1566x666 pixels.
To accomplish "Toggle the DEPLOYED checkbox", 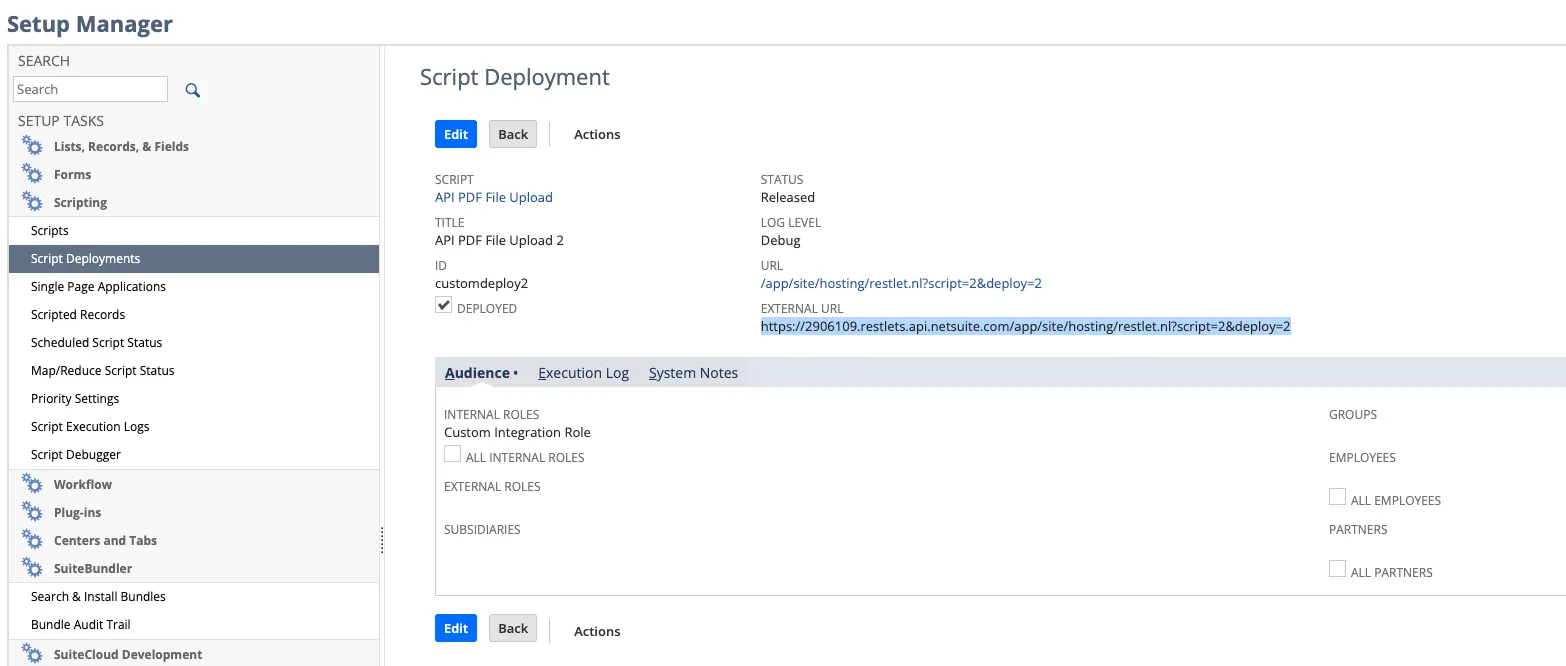I will (444, 306).
